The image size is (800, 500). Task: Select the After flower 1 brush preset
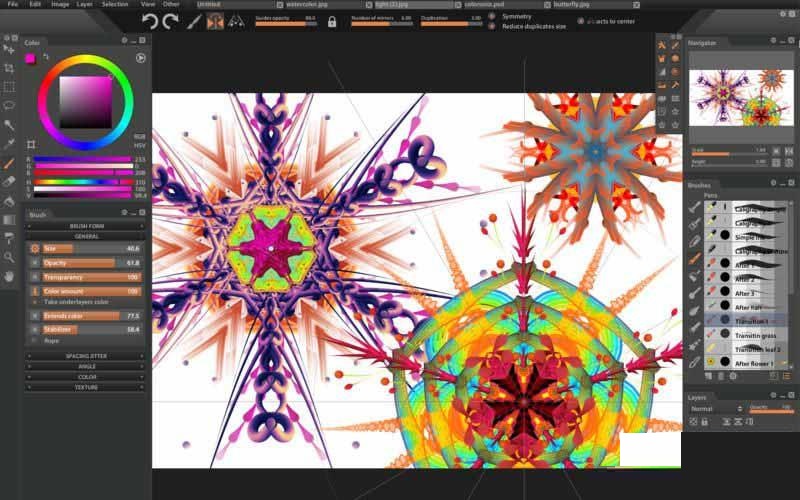tap(745, 363)
